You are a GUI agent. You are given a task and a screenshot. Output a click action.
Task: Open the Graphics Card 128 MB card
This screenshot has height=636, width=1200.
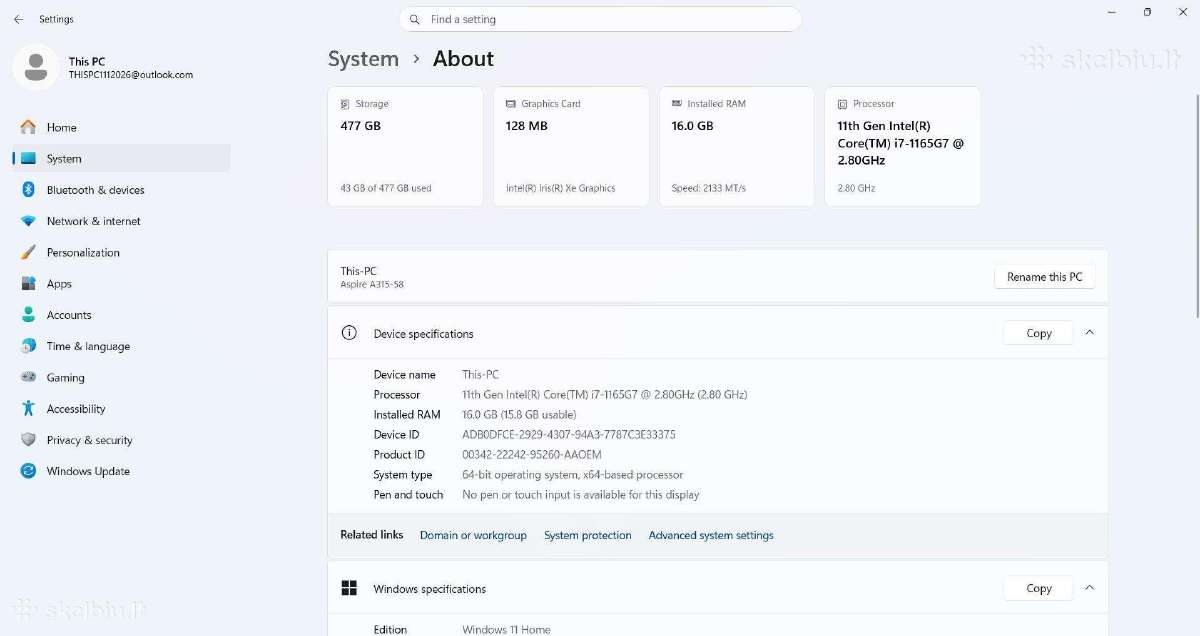[x=571, y=147]
